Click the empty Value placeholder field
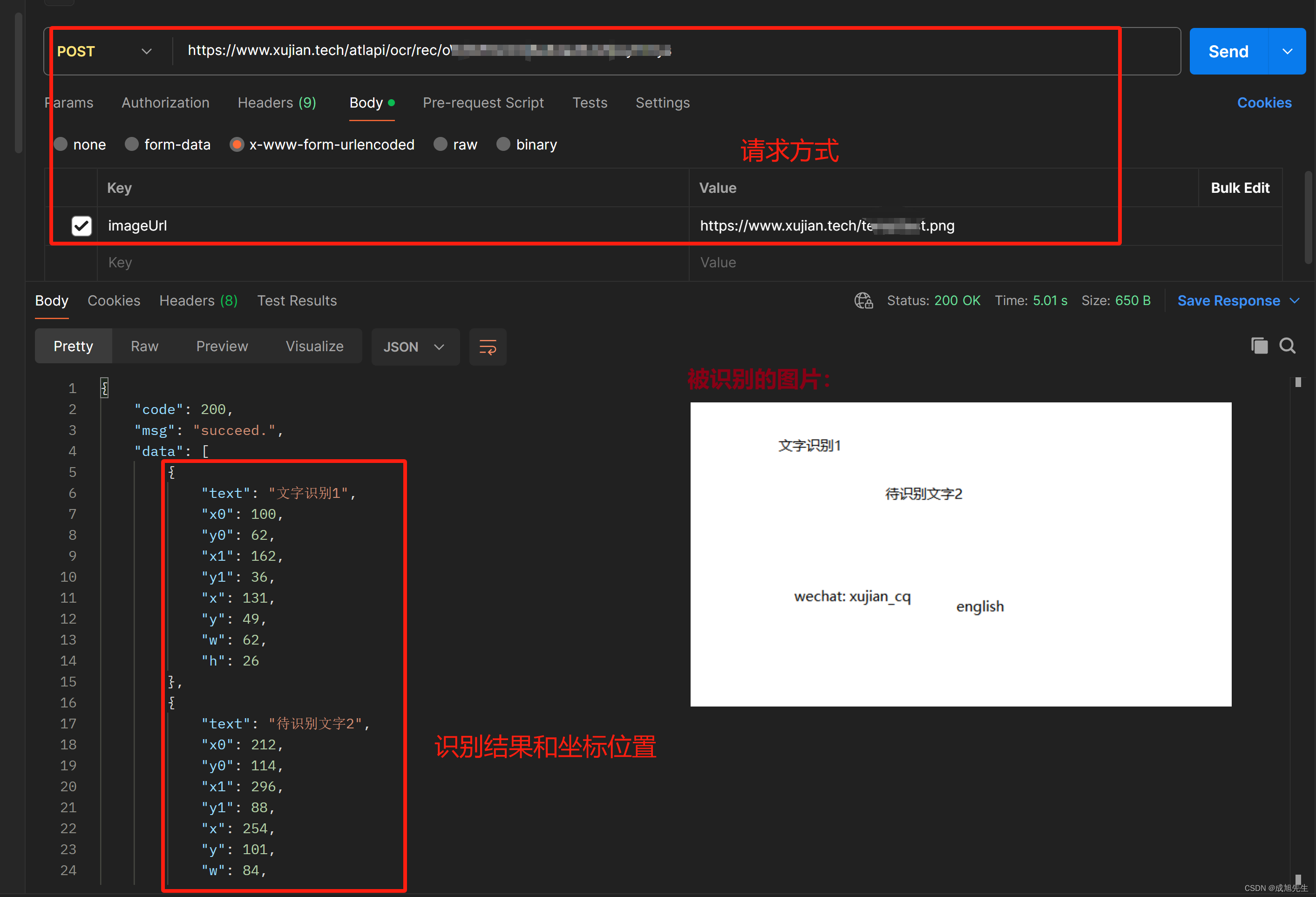This screenshot has height=897, width=1316. coord(985,263)
